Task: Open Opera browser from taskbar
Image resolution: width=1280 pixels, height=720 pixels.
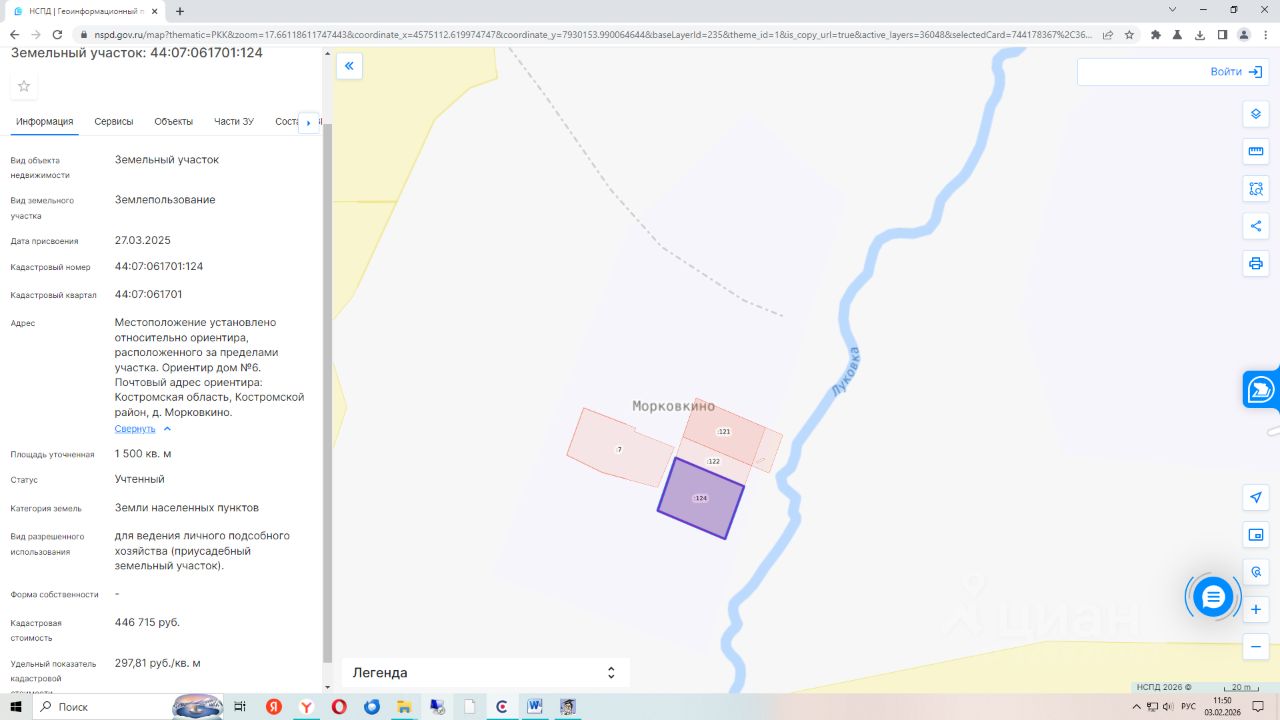Action: coord(339,707)
